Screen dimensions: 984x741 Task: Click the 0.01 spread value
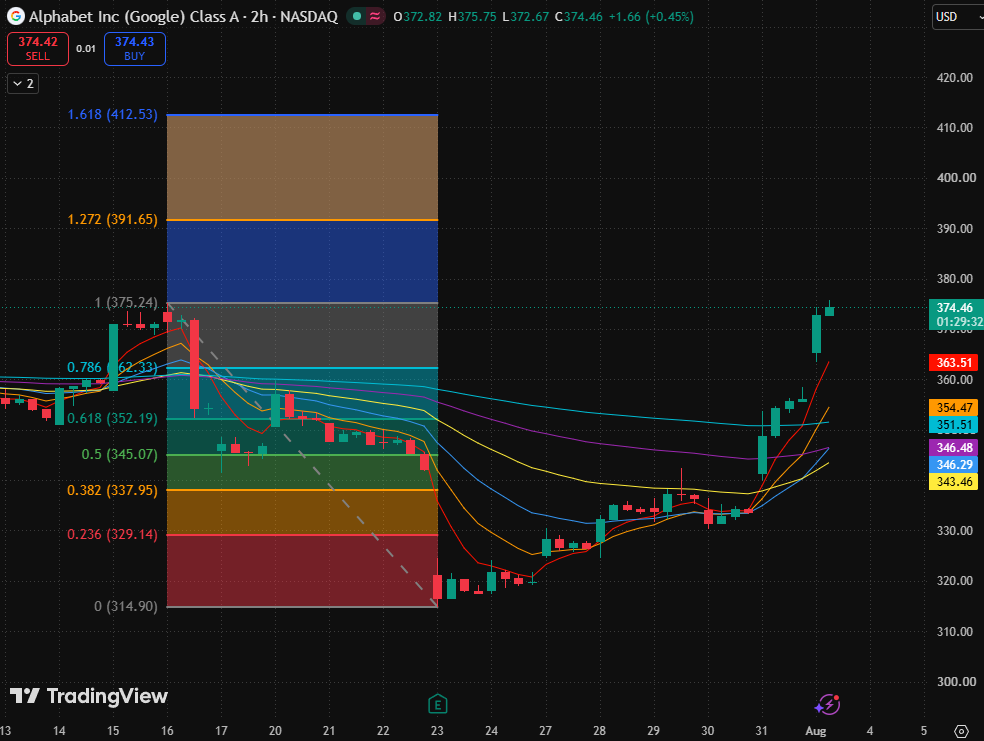click(86, 49)
